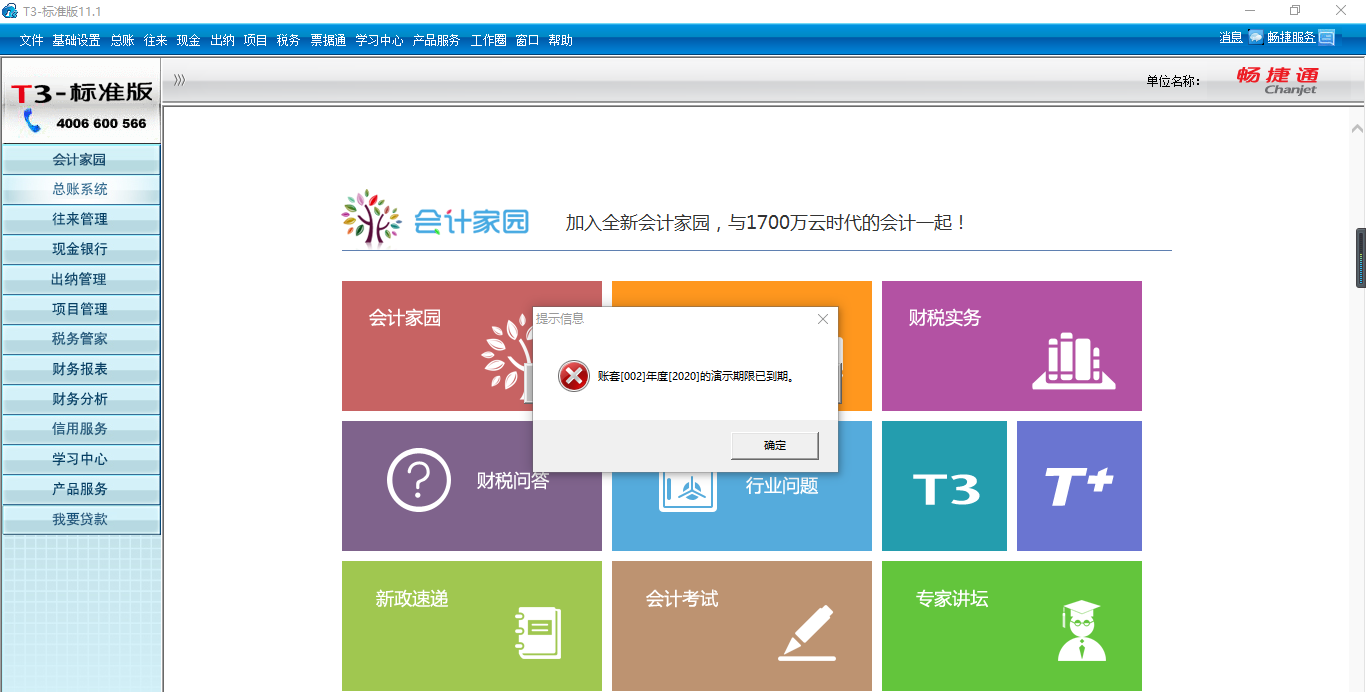Open the teal T3 tile
Viewport: 1366px width, 692px height.
tap(944, 486)
